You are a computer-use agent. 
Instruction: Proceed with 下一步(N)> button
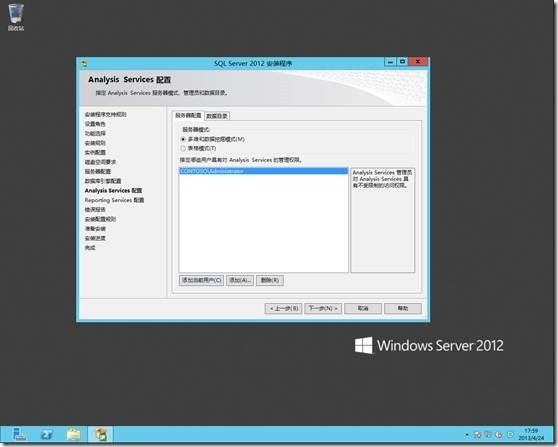point(323,308)
